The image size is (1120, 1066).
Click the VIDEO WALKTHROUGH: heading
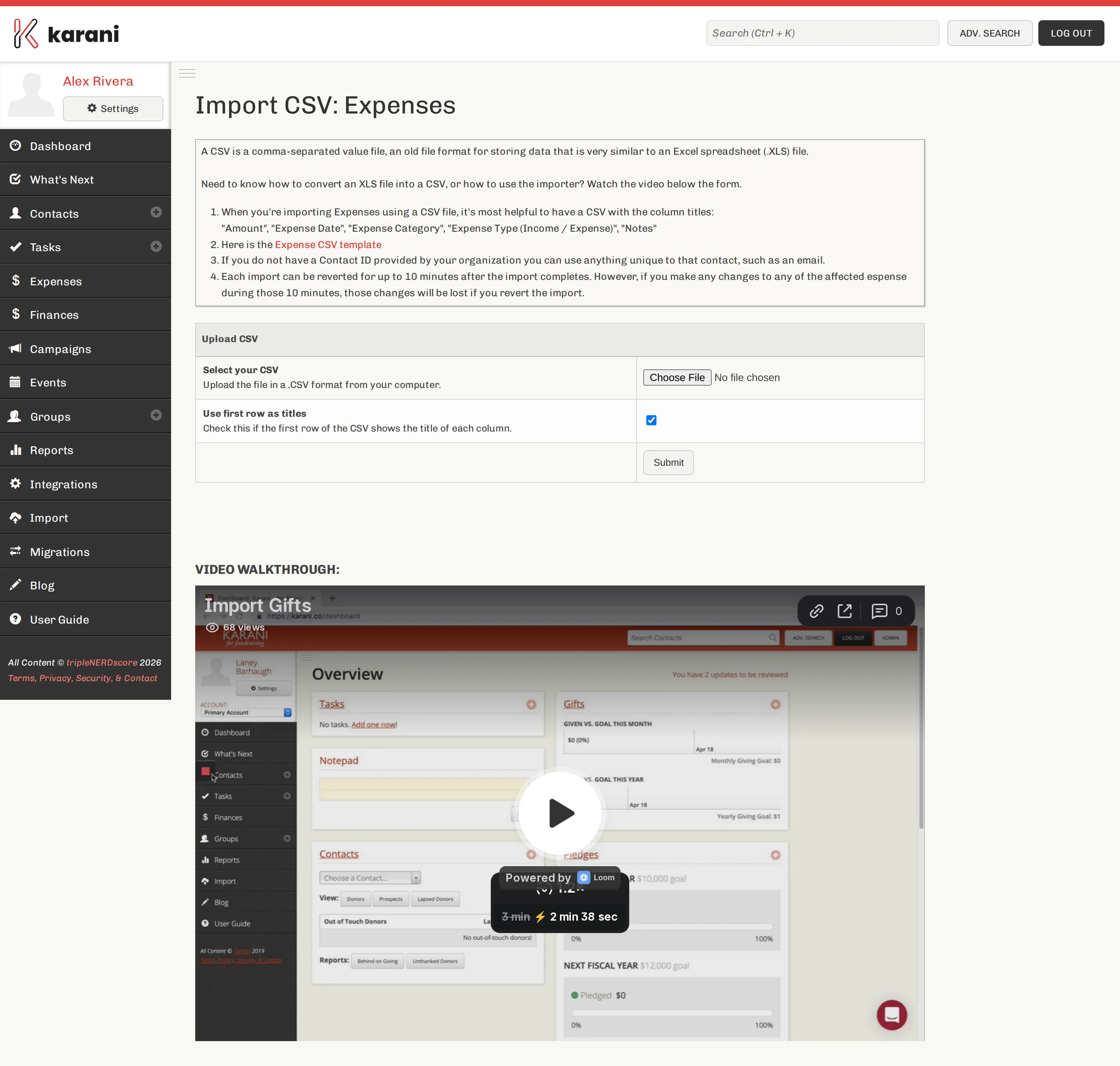tap(267, 570)
